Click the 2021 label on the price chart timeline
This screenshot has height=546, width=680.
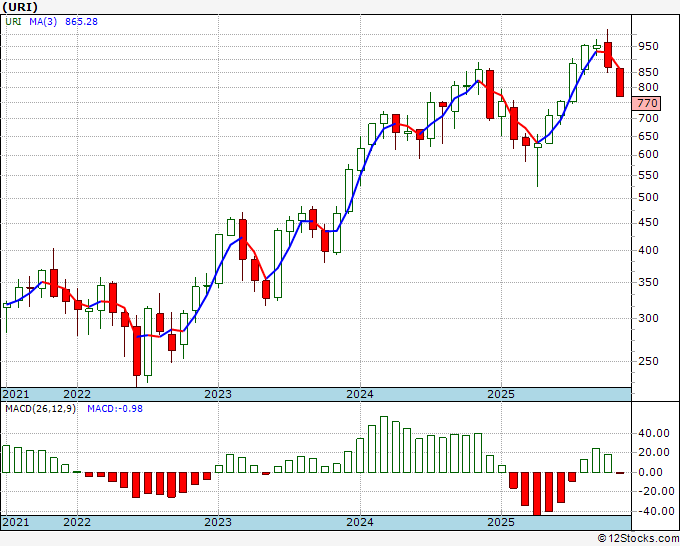[x=16, y=394]
